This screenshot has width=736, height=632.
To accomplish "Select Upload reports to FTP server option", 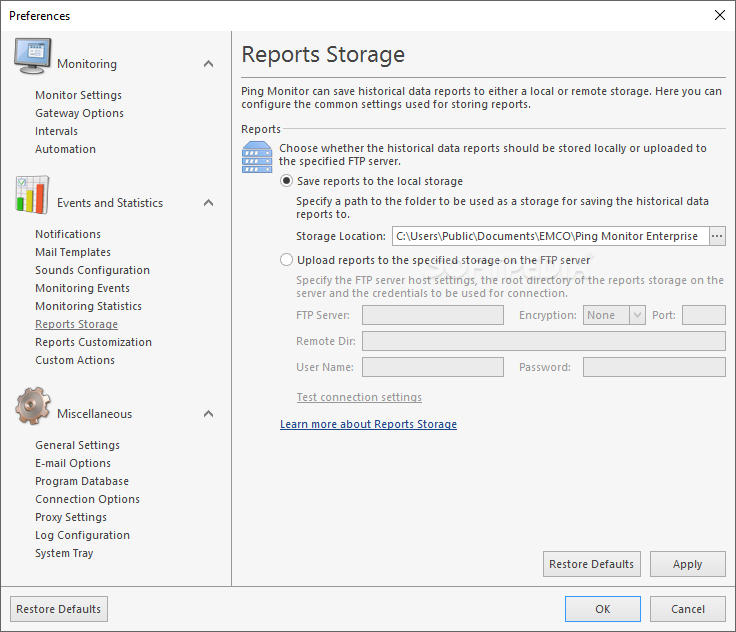I will click(288, 260).
